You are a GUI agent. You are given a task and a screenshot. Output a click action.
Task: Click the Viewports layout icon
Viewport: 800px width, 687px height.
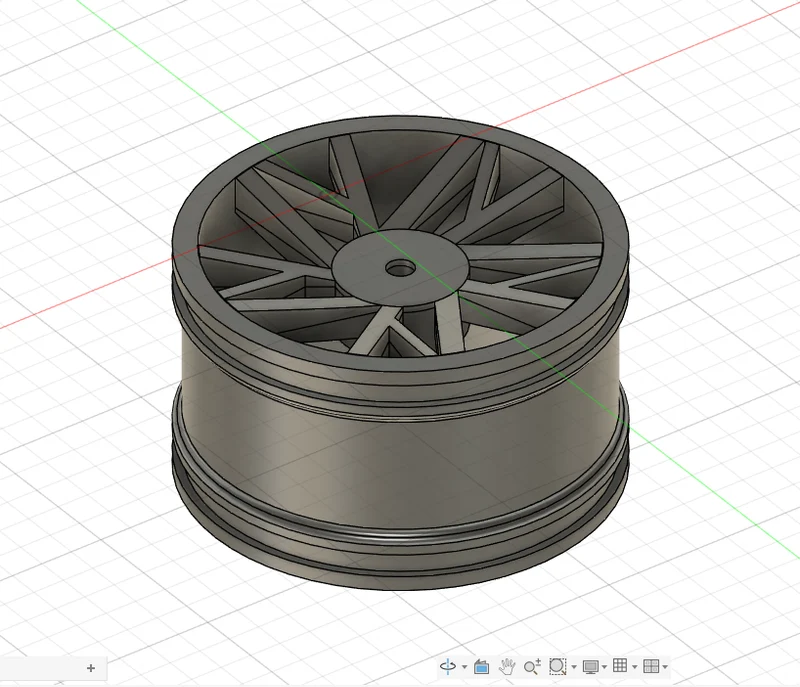[651, 666]
